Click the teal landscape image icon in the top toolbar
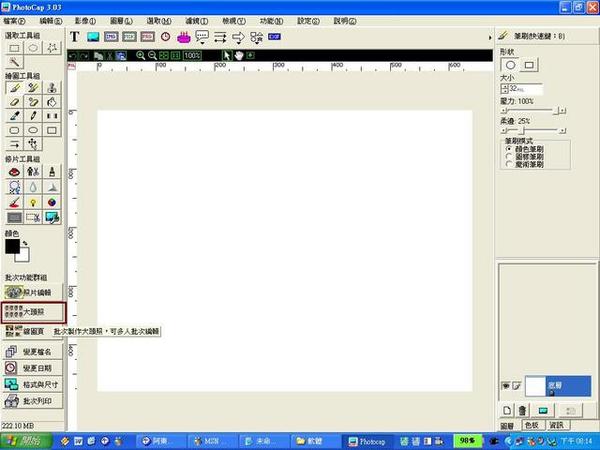 93,37
